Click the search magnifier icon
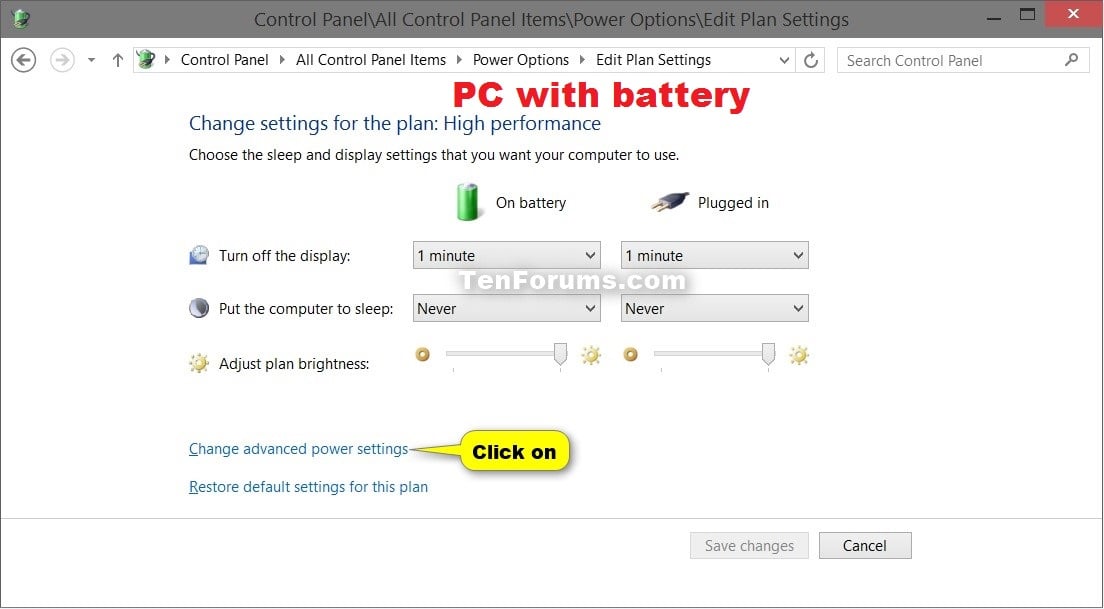This screenshot has height=609, width=1104. (1072, 60)
